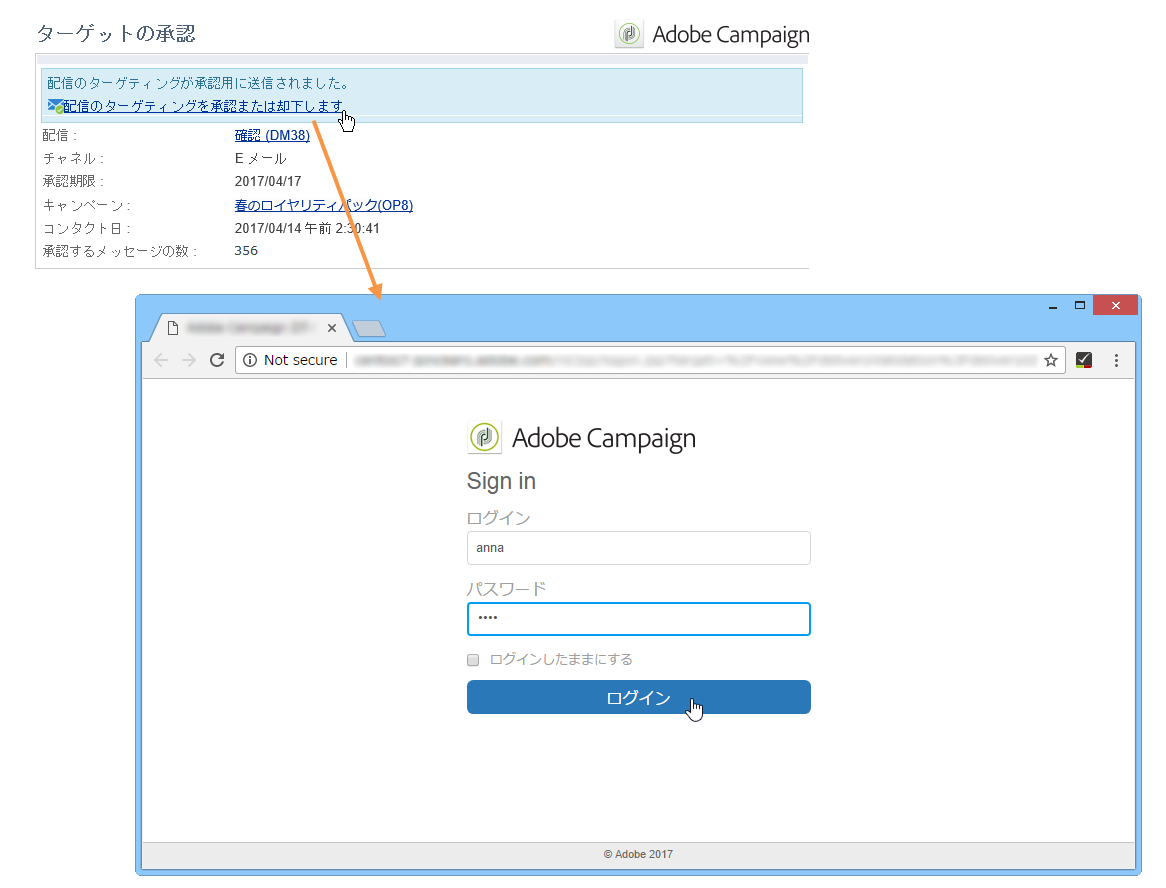Minimize the browser window
Screen dimensions: 1166x888
(x=1053, y=306)
